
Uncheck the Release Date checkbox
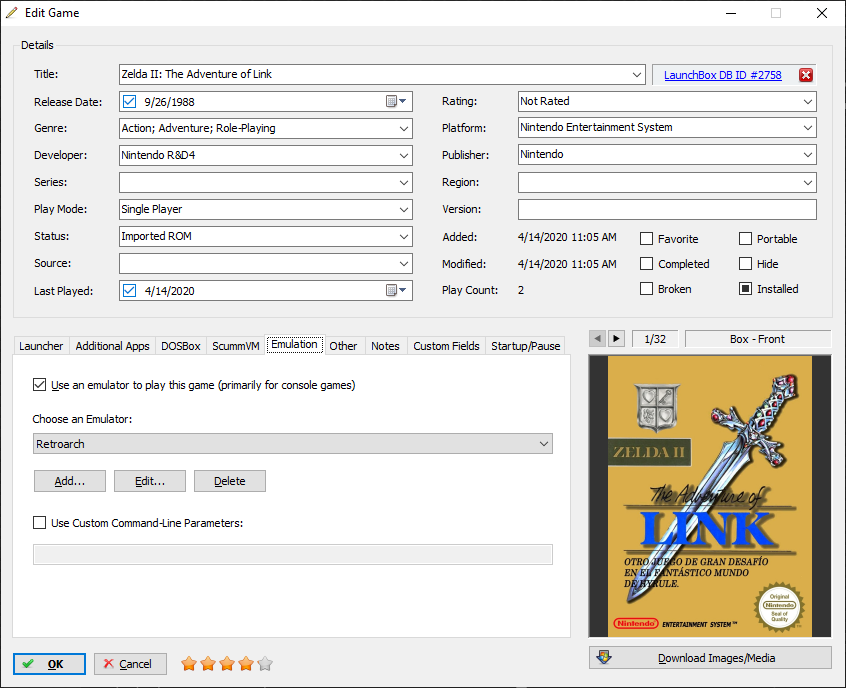(129, 101)
